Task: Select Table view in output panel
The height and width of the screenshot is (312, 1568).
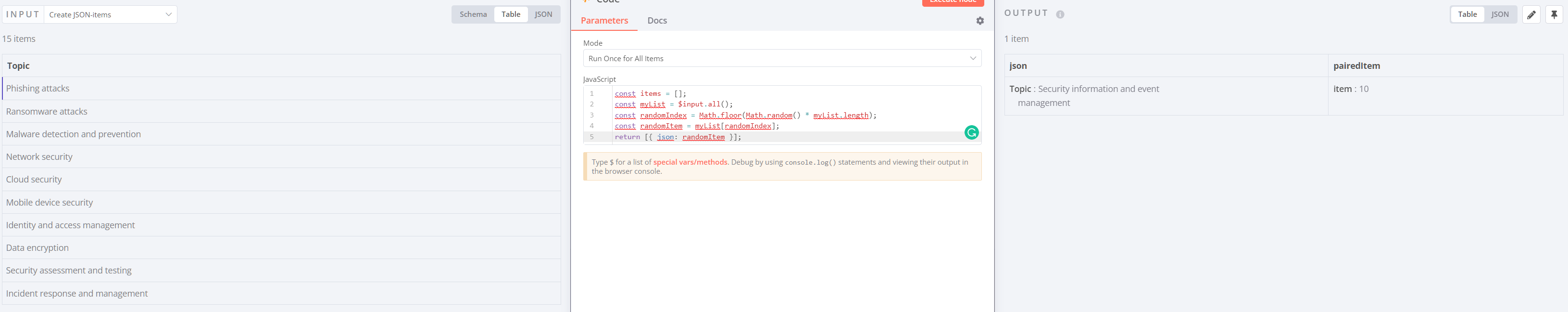Action: [1467, 14]
